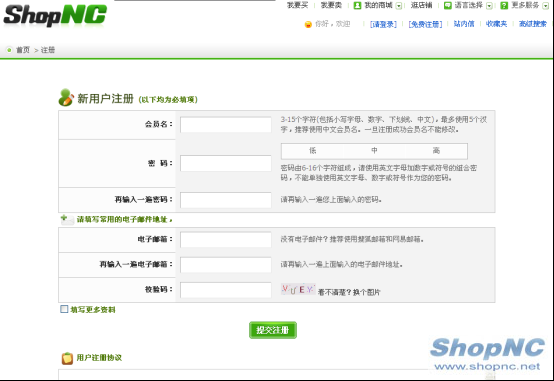Click the 填写更多资料 label text
This screenshot has height=381, width=554.
pyautogui.click(x=93, y=310)
